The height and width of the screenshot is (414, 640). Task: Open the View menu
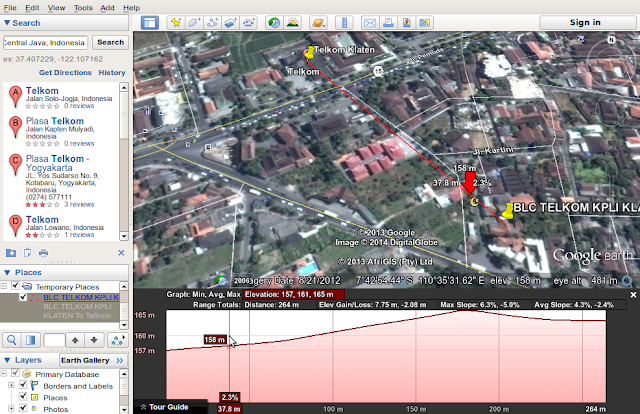pos(56,7)
